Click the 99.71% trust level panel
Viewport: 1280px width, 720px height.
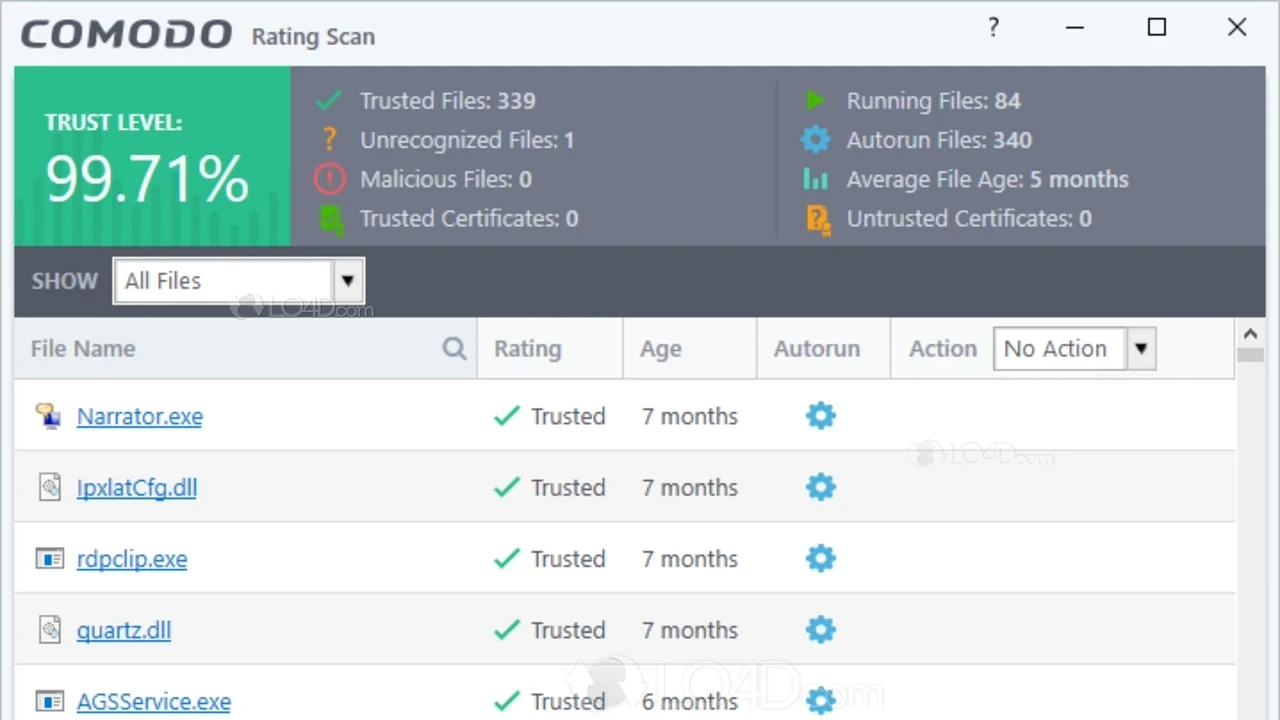[152, 156]
